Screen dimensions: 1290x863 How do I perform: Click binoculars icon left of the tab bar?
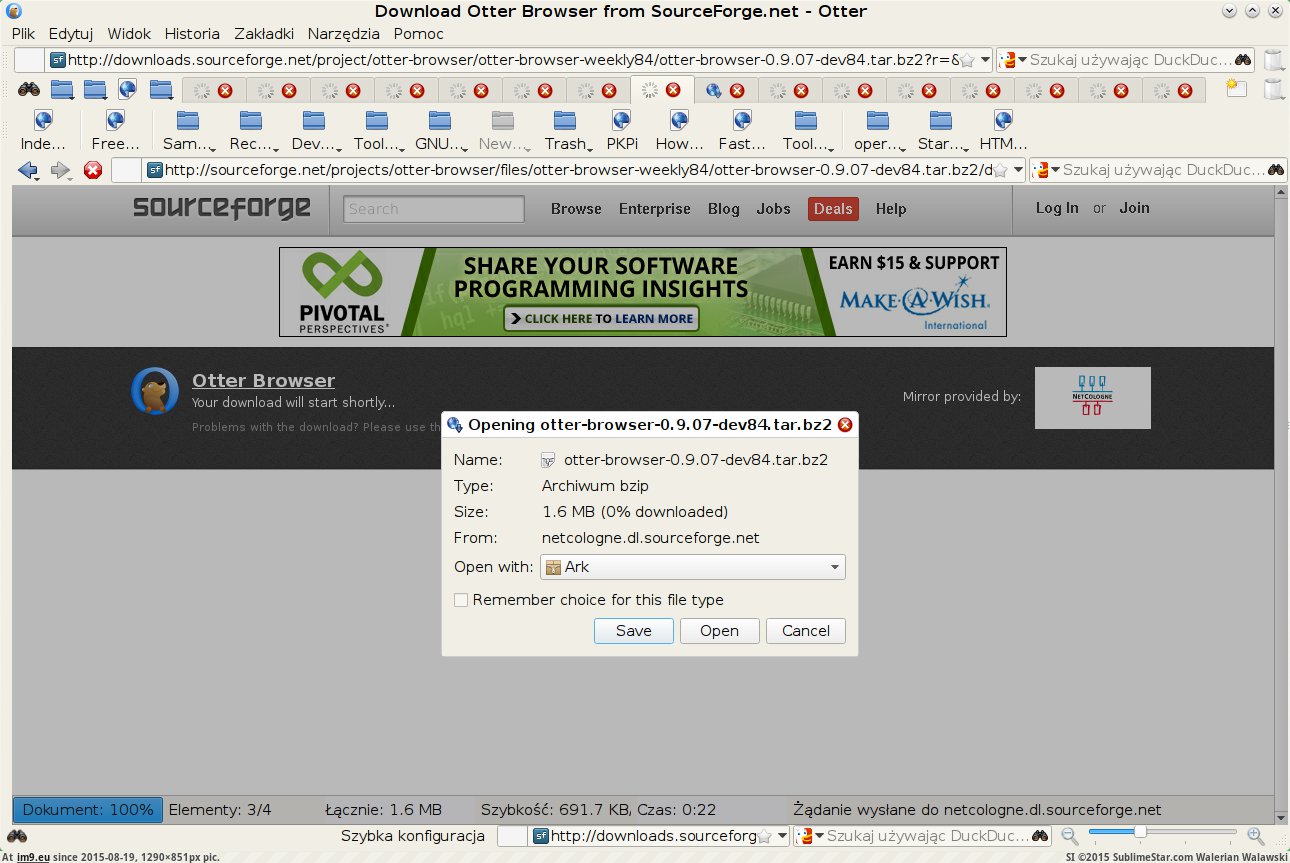pos(28,90)
